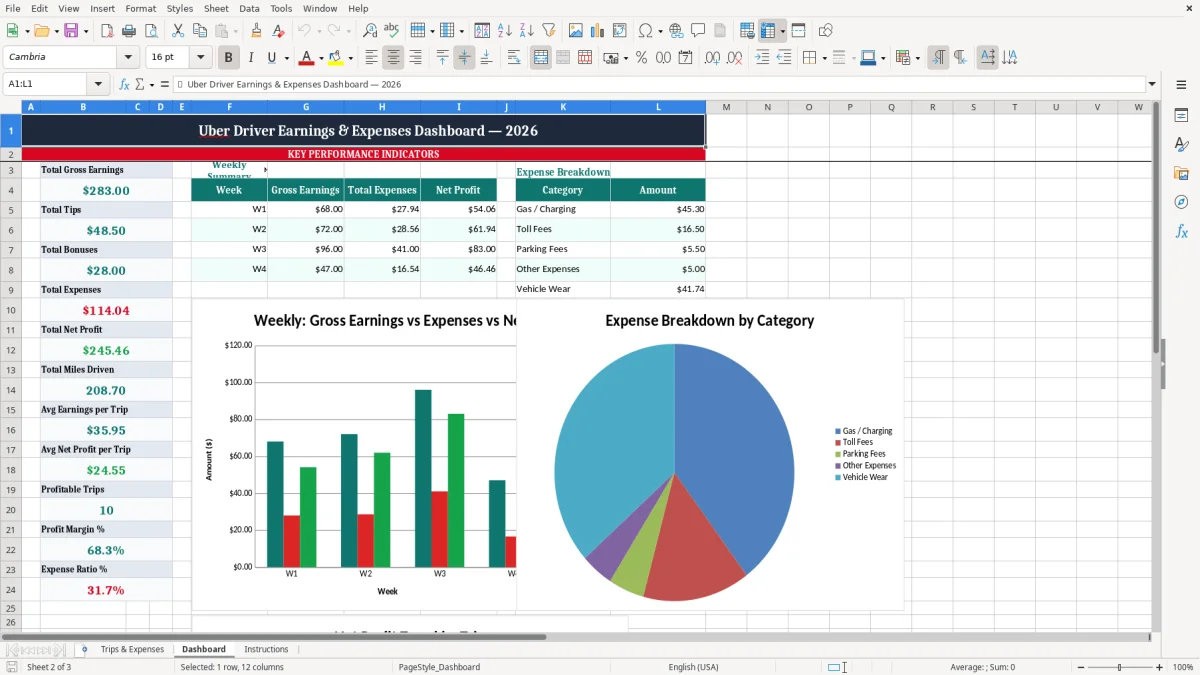The height and width of the screenshot is (675, 1200).
Task: Click Delete Decimal Place icon
Action: coord(735,58)
